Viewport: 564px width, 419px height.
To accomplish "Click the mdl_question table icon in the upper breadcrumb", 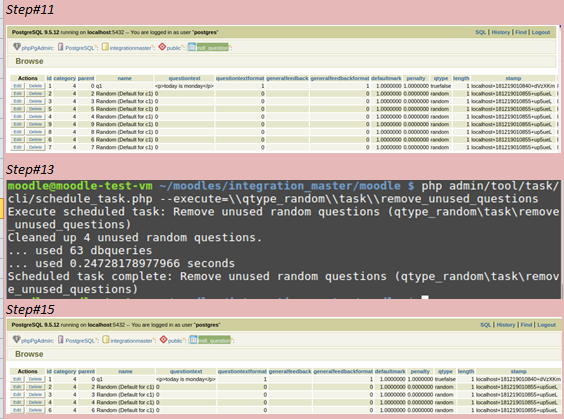I will (x=192, y=47).
